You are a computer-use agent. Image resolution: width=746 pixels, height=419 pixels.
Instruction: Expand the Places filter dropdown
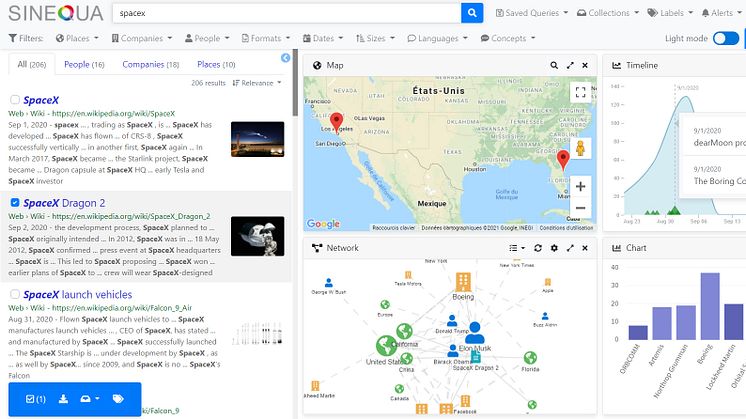point(77,38)
